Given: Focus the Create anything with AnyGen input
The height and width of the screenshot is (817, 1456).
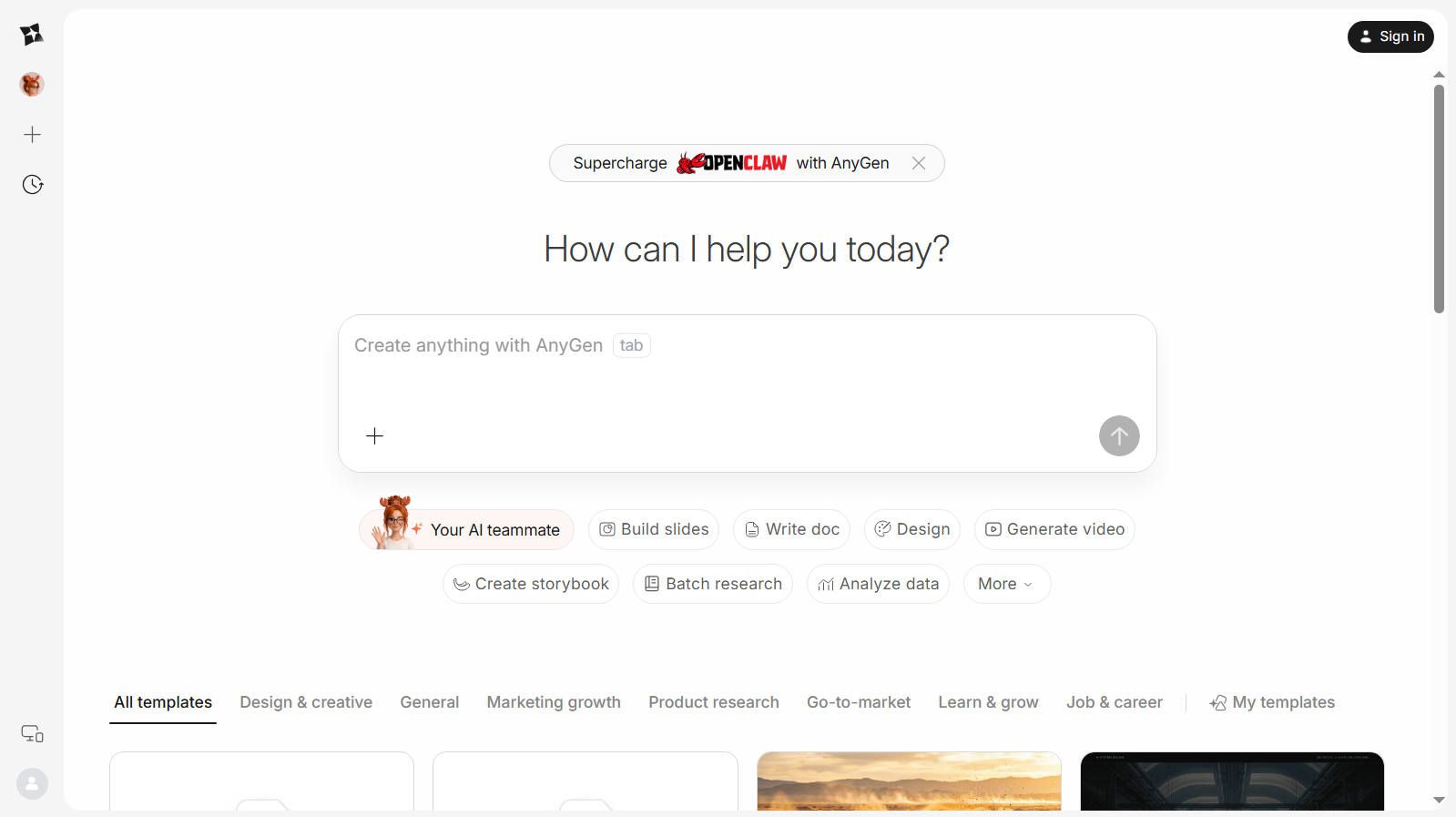Looking at the screenshot, I should pyautogui.click(x=747, y=346).
